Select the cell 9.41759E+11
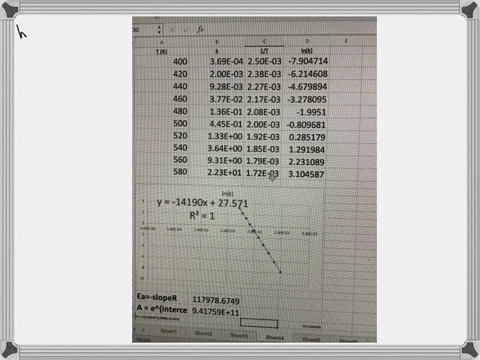Viewport: 480px width, 360px height. pyautogui.click(x=215, y=312)
